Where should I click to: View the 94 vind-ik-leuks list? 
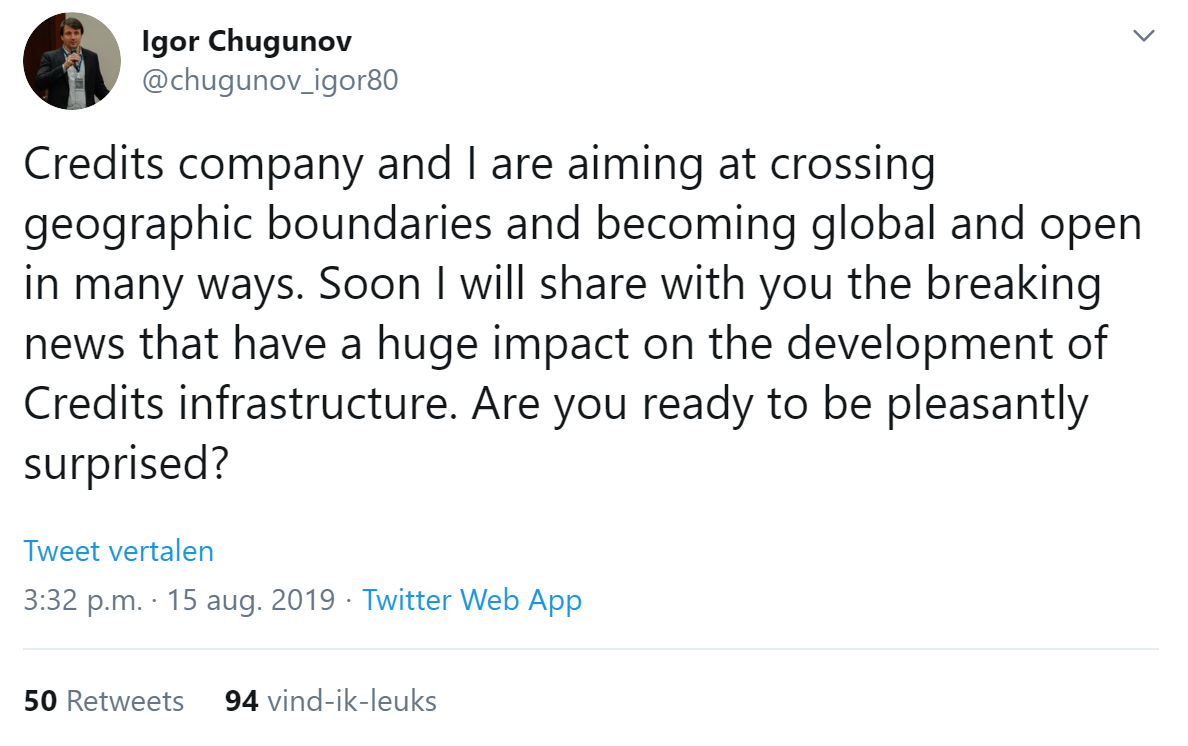[330, 701]
